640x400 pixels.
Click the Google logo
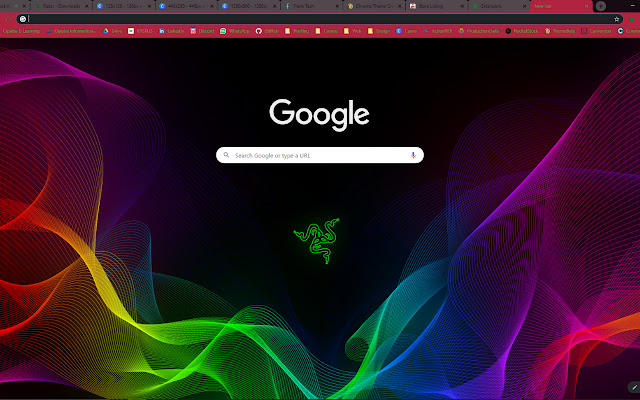tap(319, 115)
